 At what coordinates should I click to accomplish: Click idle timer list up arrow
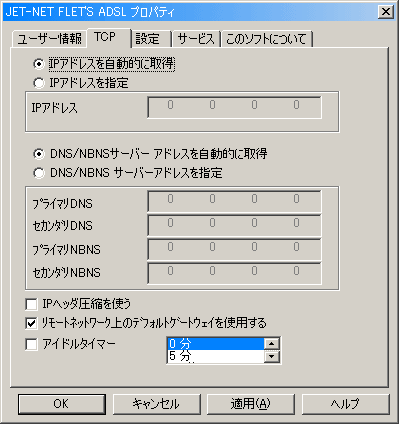tap(272, 344)
